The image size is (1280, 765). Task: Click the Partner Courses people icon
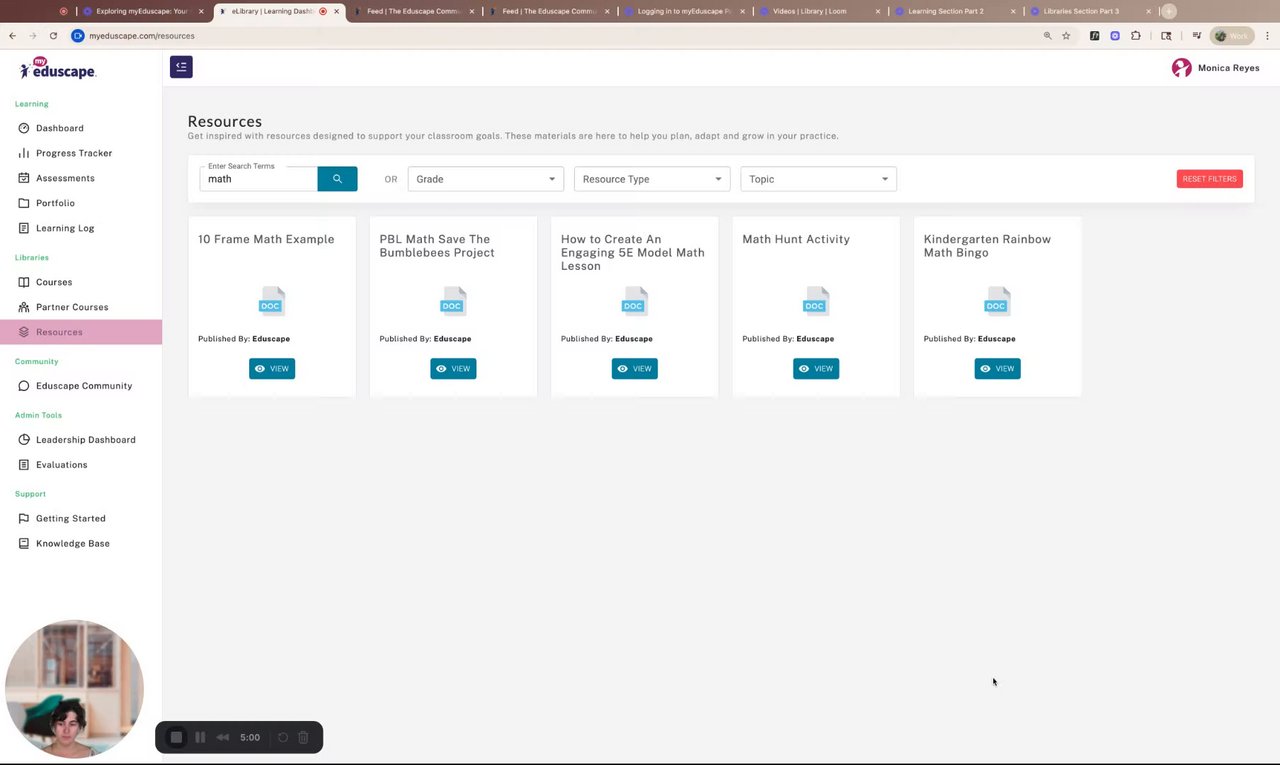click(24, 307)
